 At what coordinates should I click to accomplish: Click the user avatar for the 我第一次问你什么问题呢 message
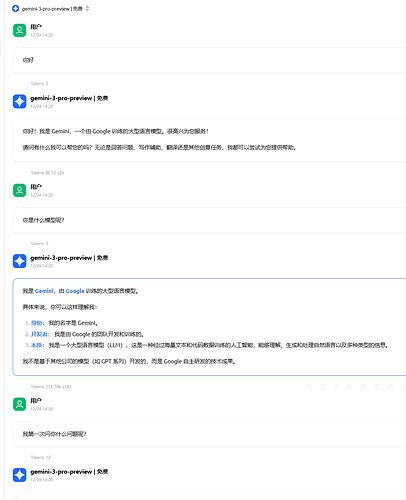click(19, 404)
